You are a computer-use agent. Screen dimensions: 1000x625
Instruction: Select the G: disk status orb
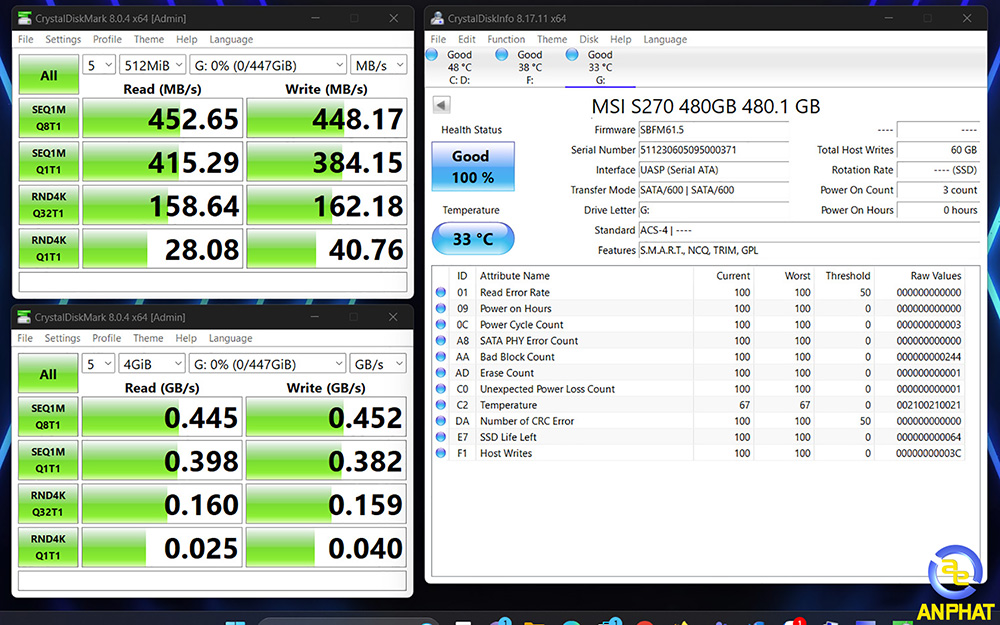[x=572, y=55]
